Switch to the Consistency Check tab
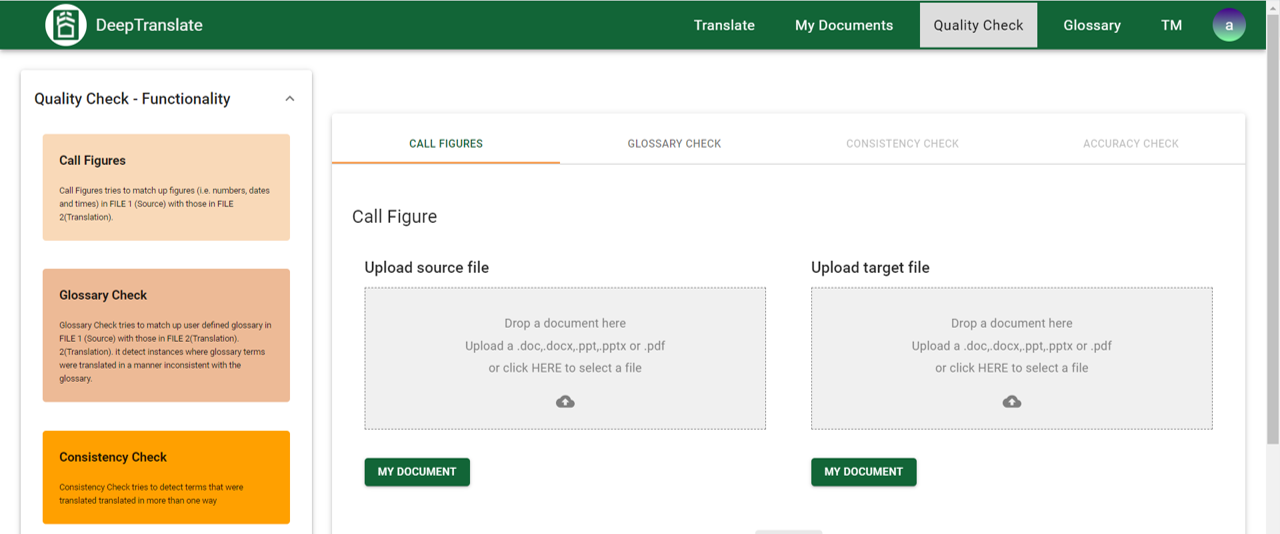 (902, 143)
